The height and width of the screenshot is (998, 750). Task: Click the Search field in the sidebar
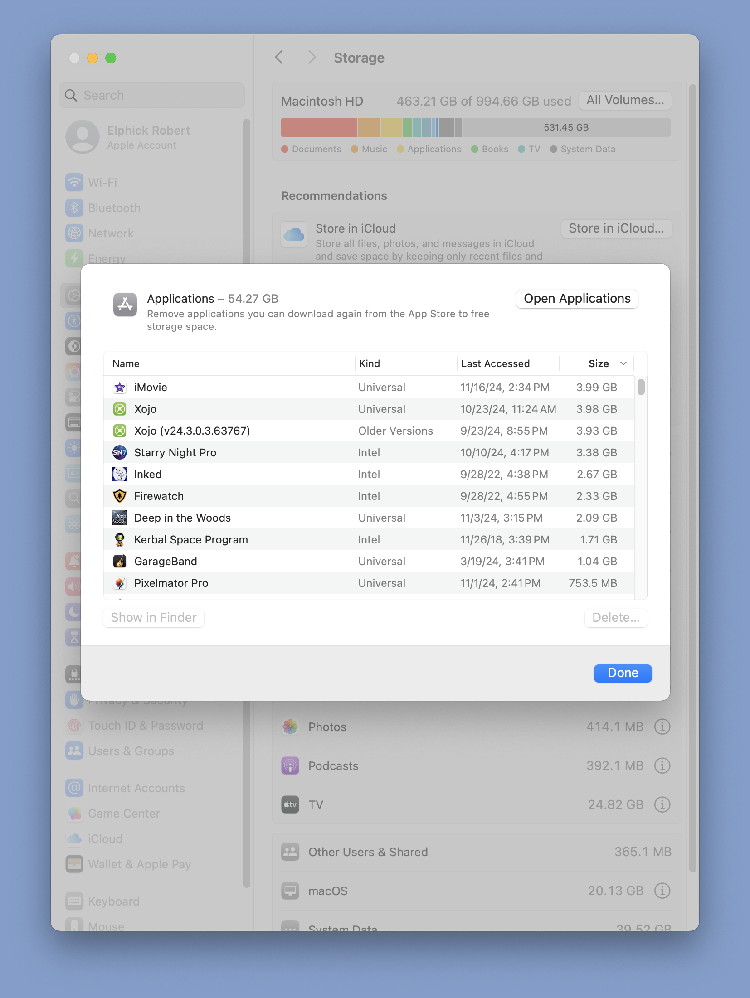pos(153,95)
